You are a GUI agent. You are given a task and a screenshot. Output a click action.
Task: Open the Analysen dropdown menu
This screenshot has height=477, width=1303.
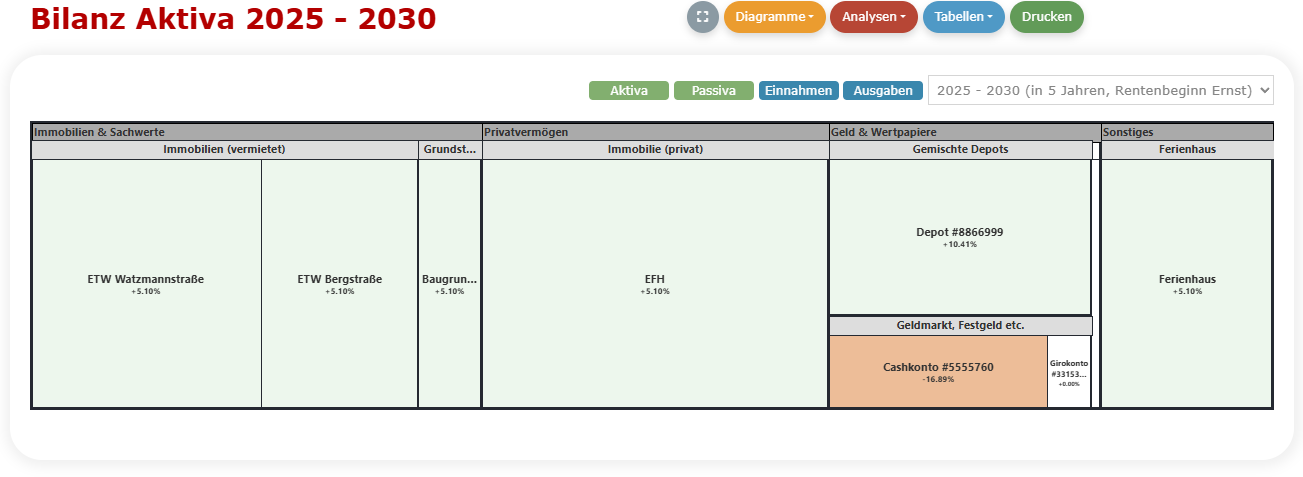coord(873,17)
